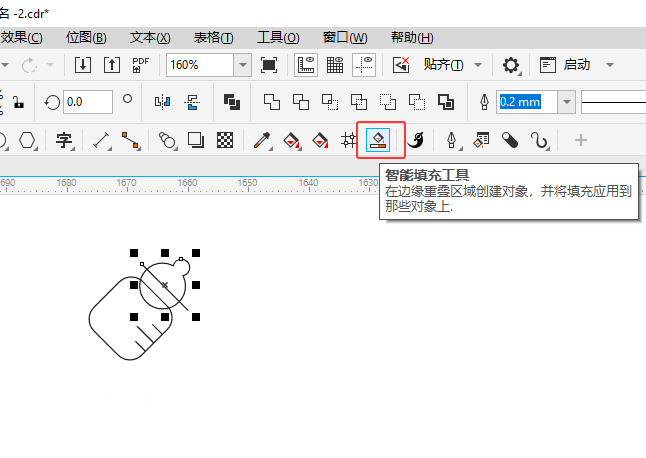This screenshot has height=458, width=646.
Task: Select the Blend tool icon
Action: pyautogui.click(x=167, y=140)
